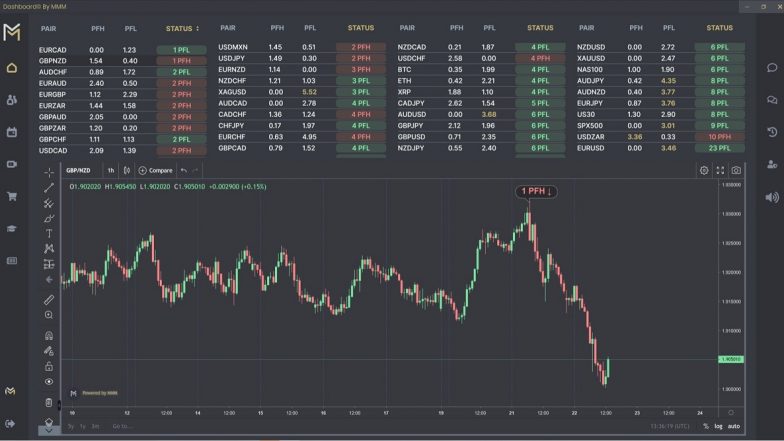Select the SPX500 pair row

tap(660, 126)
